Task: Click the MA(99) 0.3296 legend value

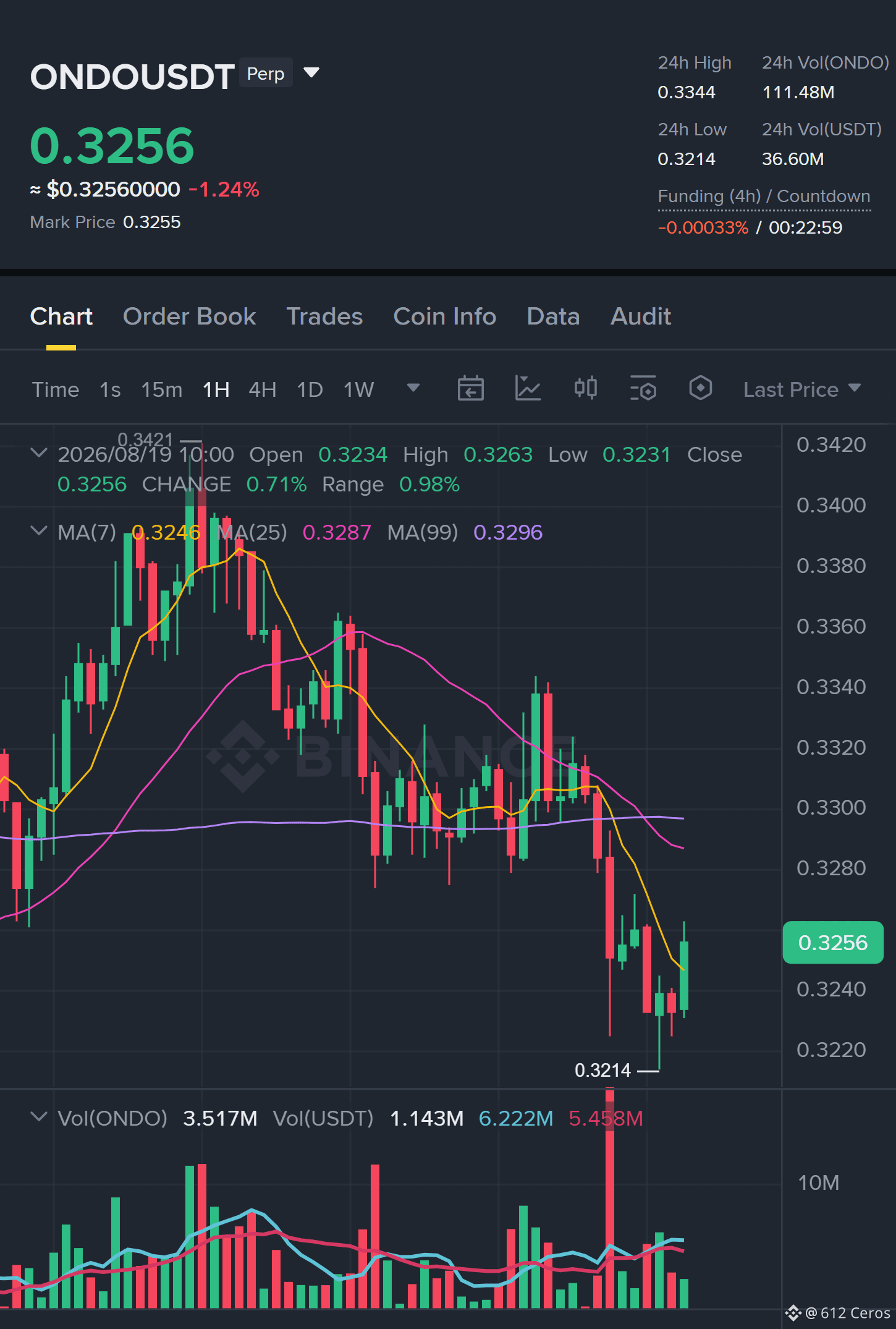Action: (508, 532)
